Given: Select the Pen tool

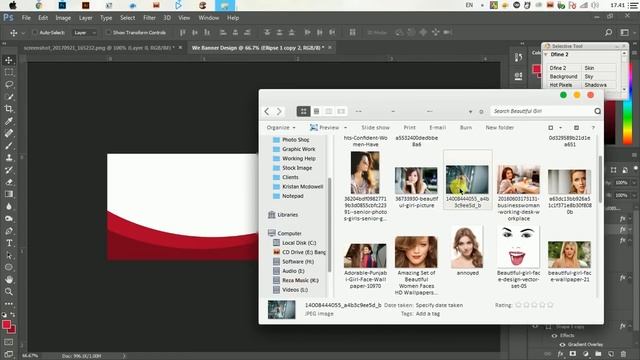Looking at the screenshot, I should (9, 231).
